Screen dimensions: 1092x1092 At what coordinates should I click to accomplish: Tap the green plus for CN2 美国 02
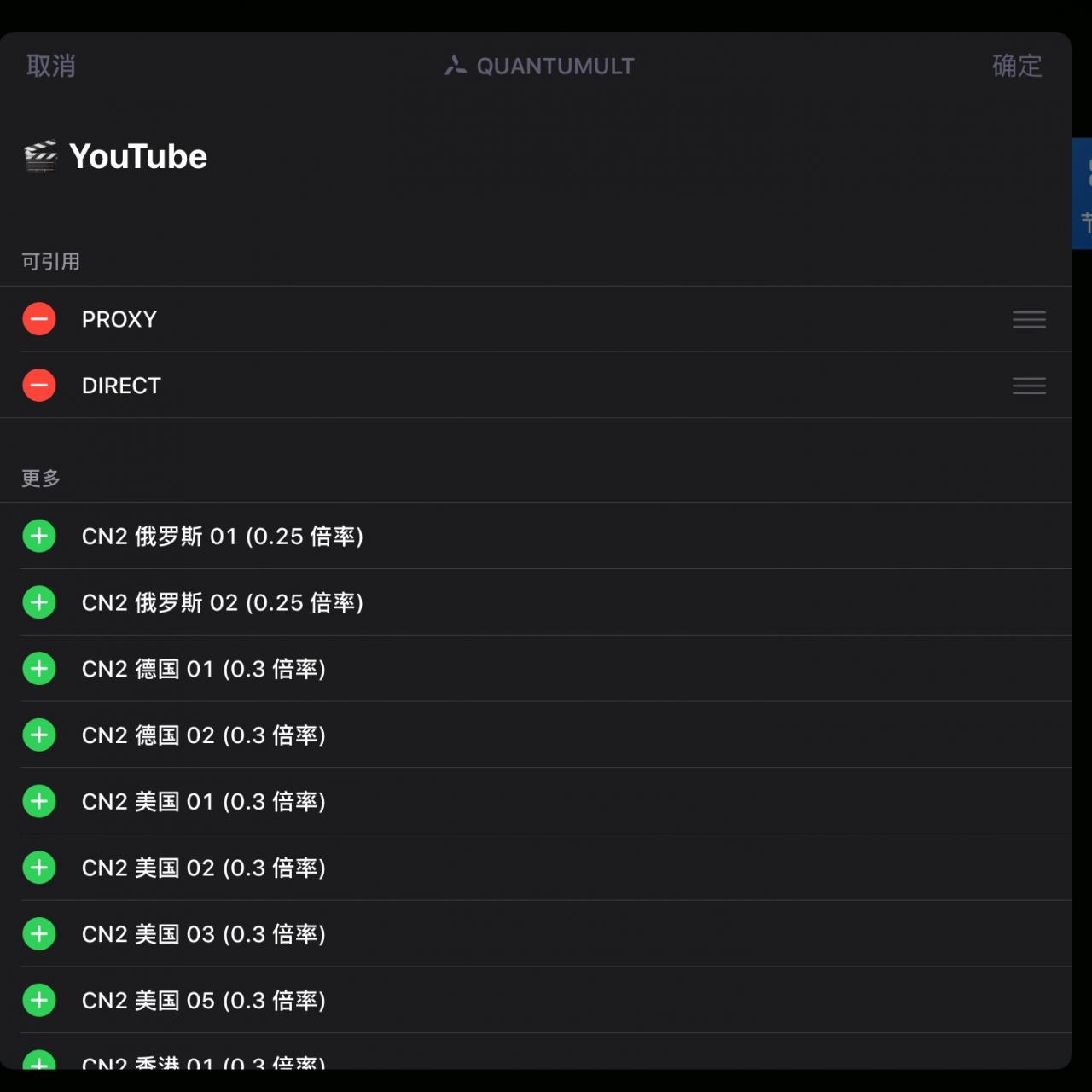click(x=38, y=868)
